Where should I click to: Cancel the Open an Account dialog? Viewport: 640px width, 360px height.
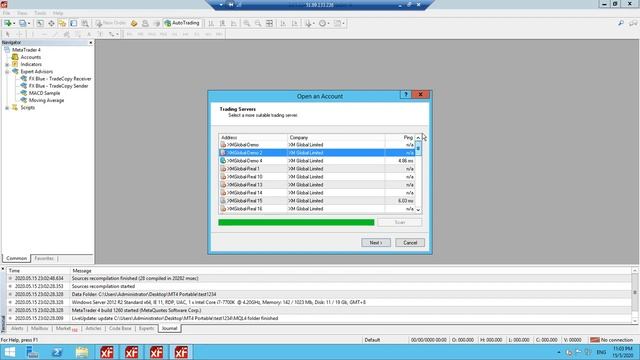point(410,243)
